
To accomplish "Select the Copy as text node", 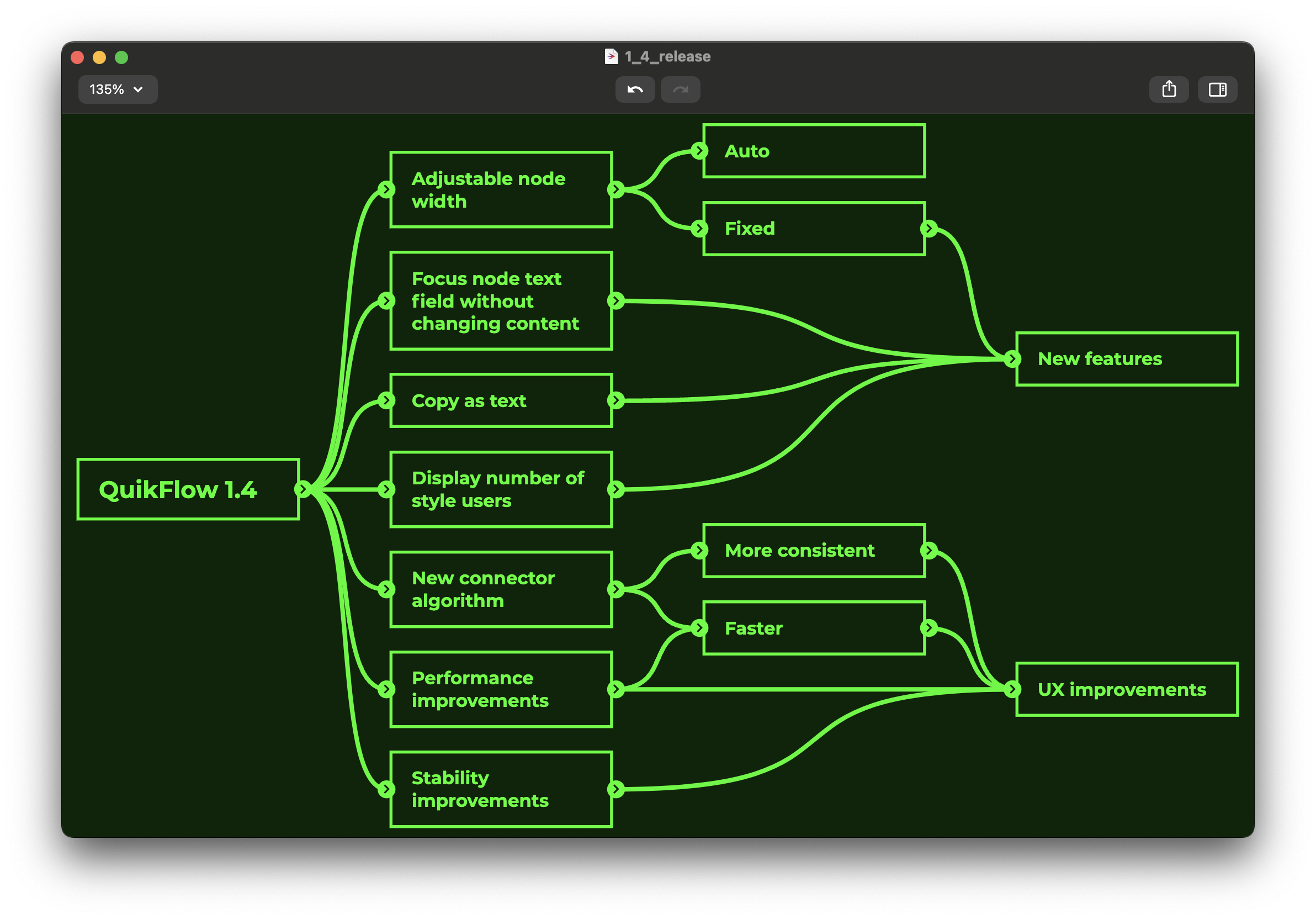I will coord(501,401).
